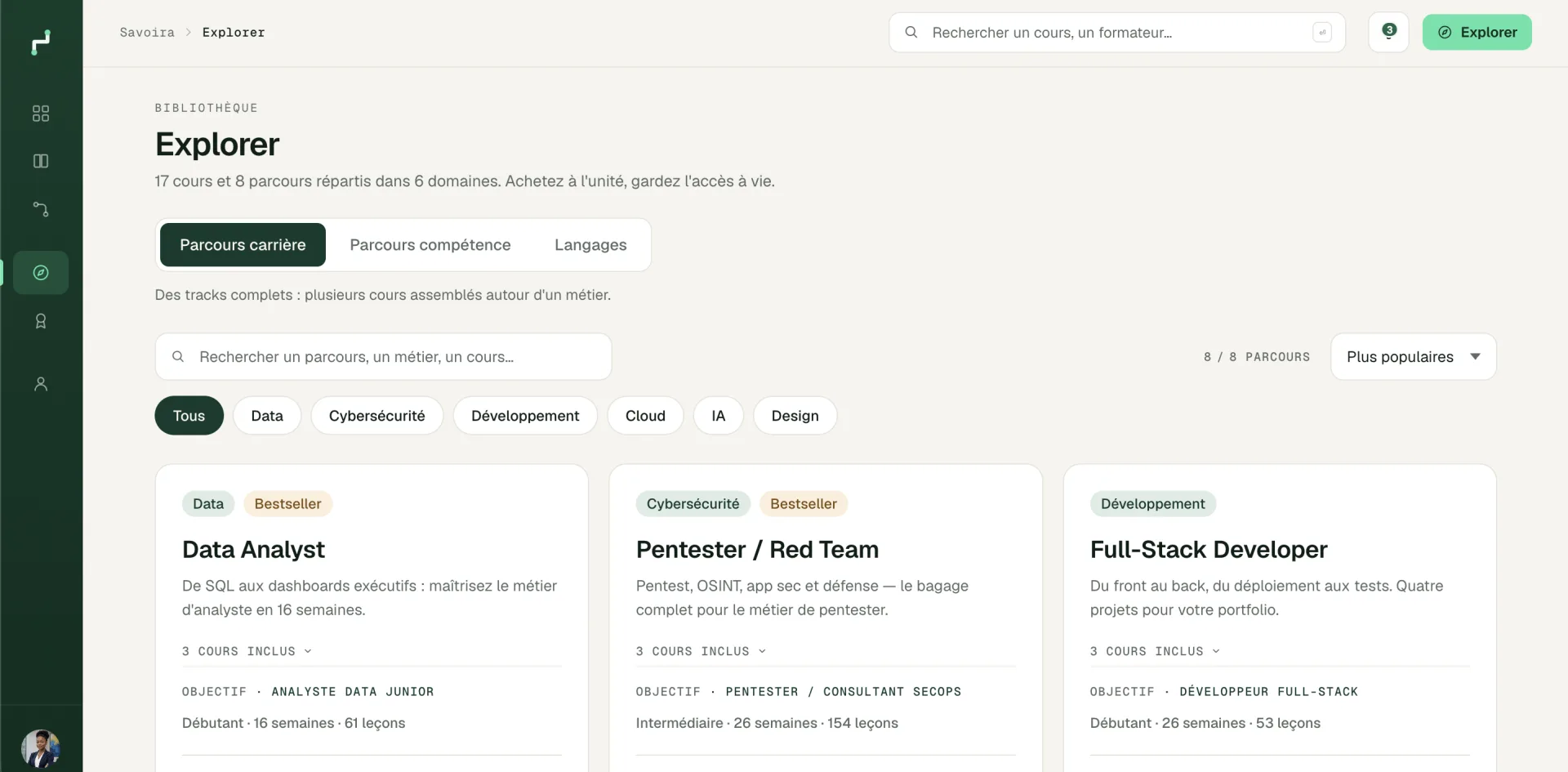Open the book library icon in sidebar
The height and width of the screenshot is (772, 1568).
pyautogui.click(x=41, y=161)
